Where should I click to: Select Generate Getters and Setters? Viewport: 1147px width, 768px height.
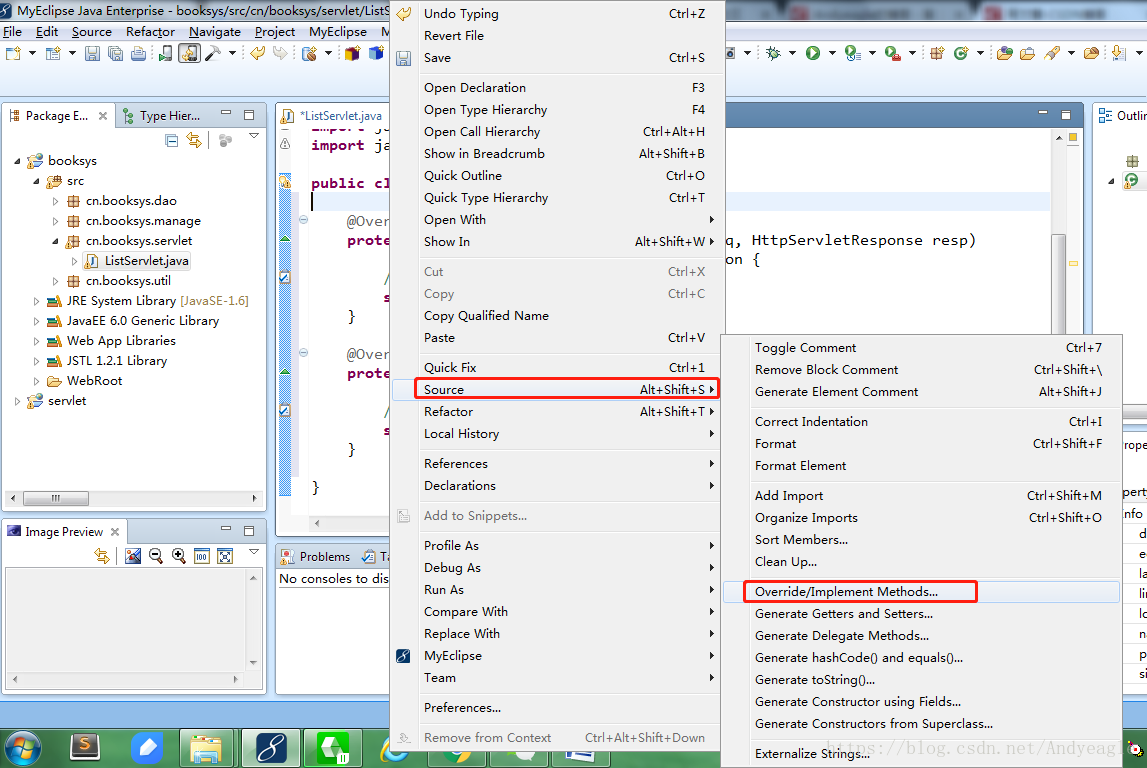(921, 614)
